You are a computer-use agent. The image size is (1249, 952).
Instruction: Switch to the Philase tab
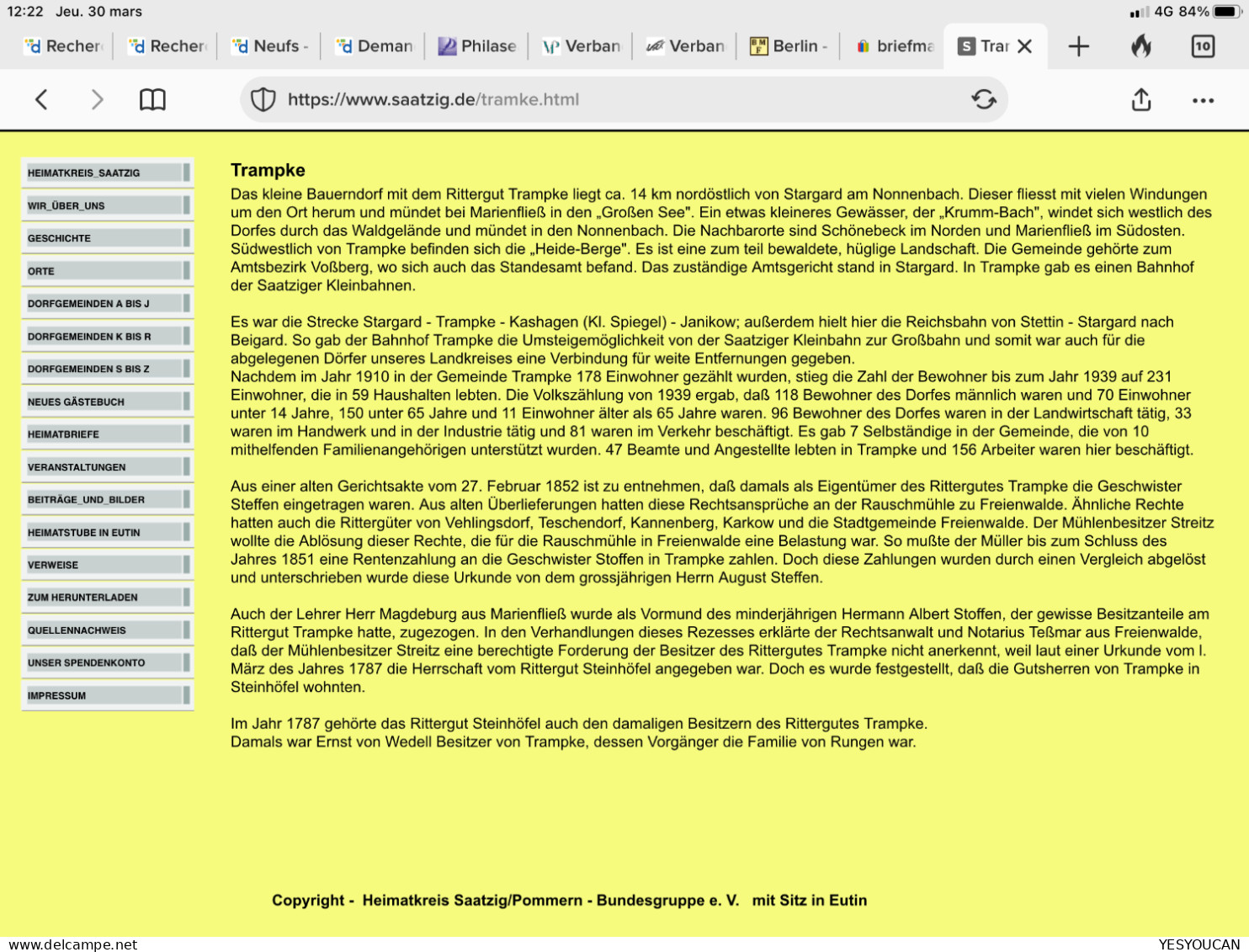(x=477, y=46)
